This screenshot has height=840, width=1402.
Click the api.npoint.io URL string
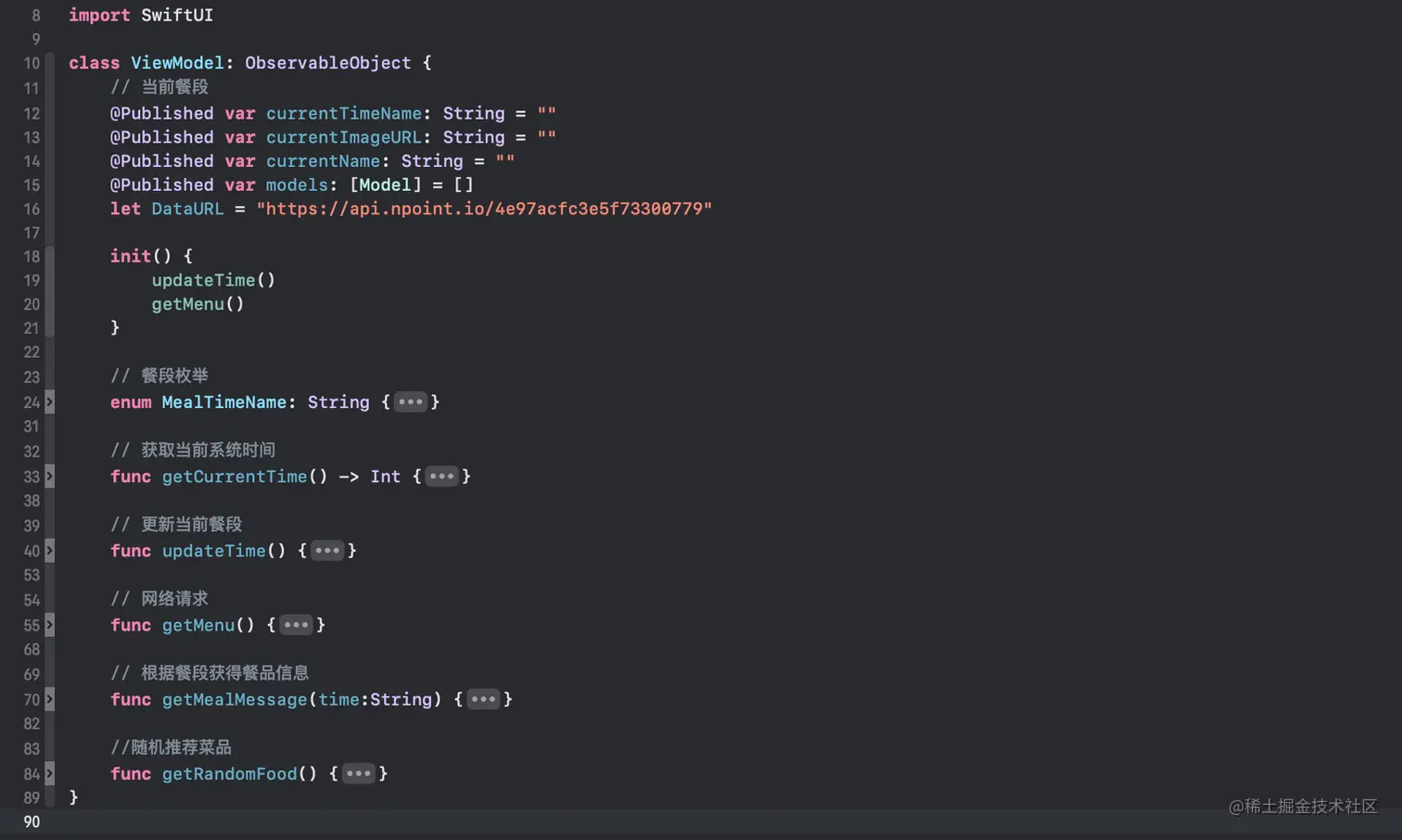pos(484,209)
